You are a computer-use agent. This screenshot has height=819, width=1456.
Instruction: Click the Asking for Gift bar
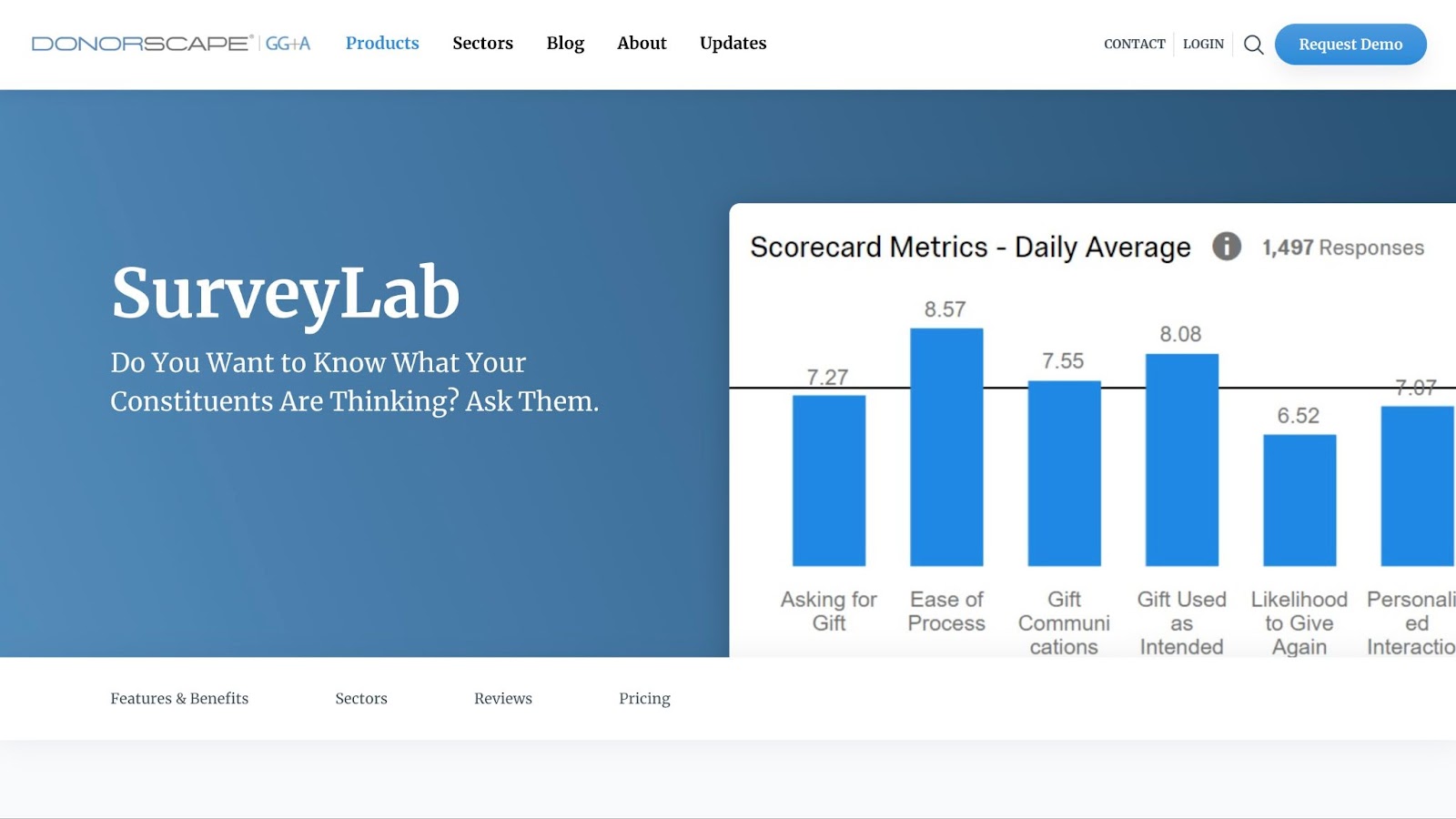[829, 480]
